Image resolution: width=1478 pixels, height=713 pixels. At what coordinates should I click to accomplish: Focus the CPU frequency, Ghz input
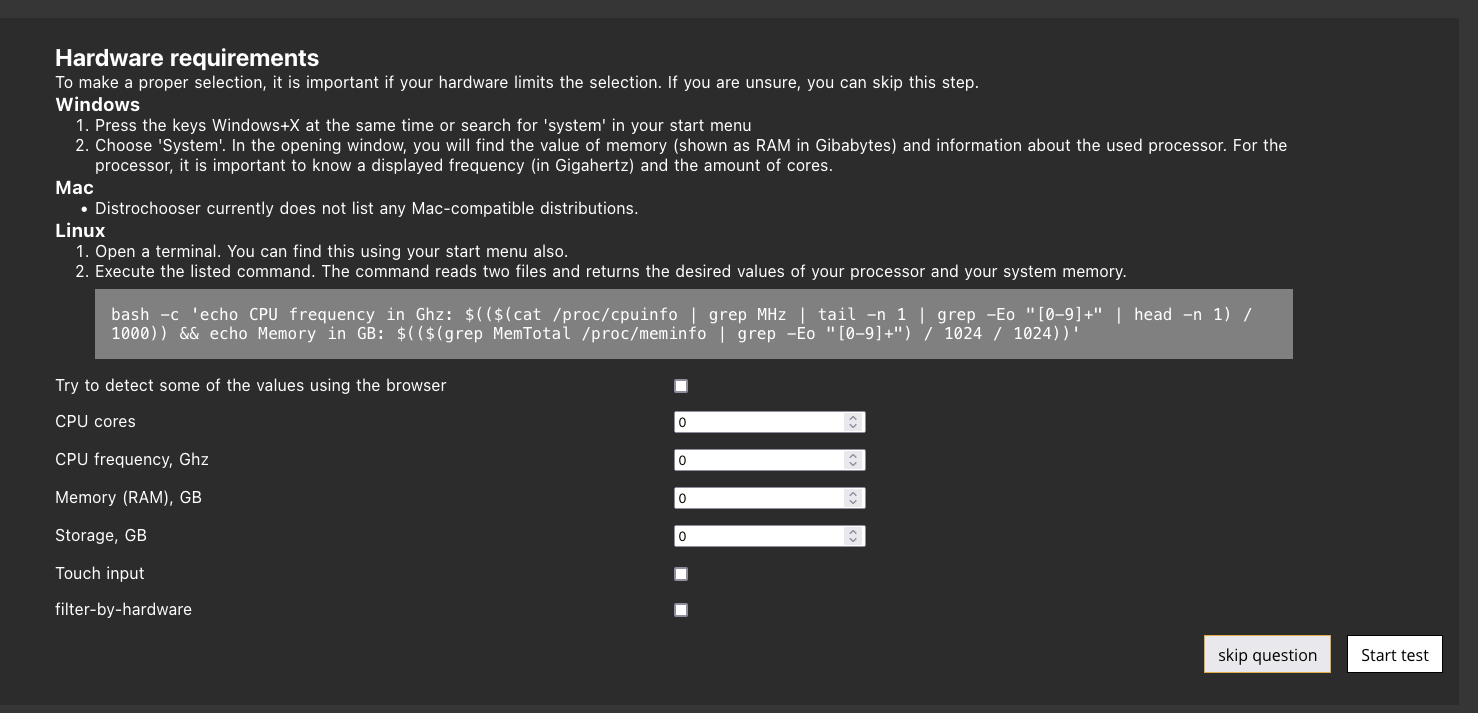[x=758, y=460]
